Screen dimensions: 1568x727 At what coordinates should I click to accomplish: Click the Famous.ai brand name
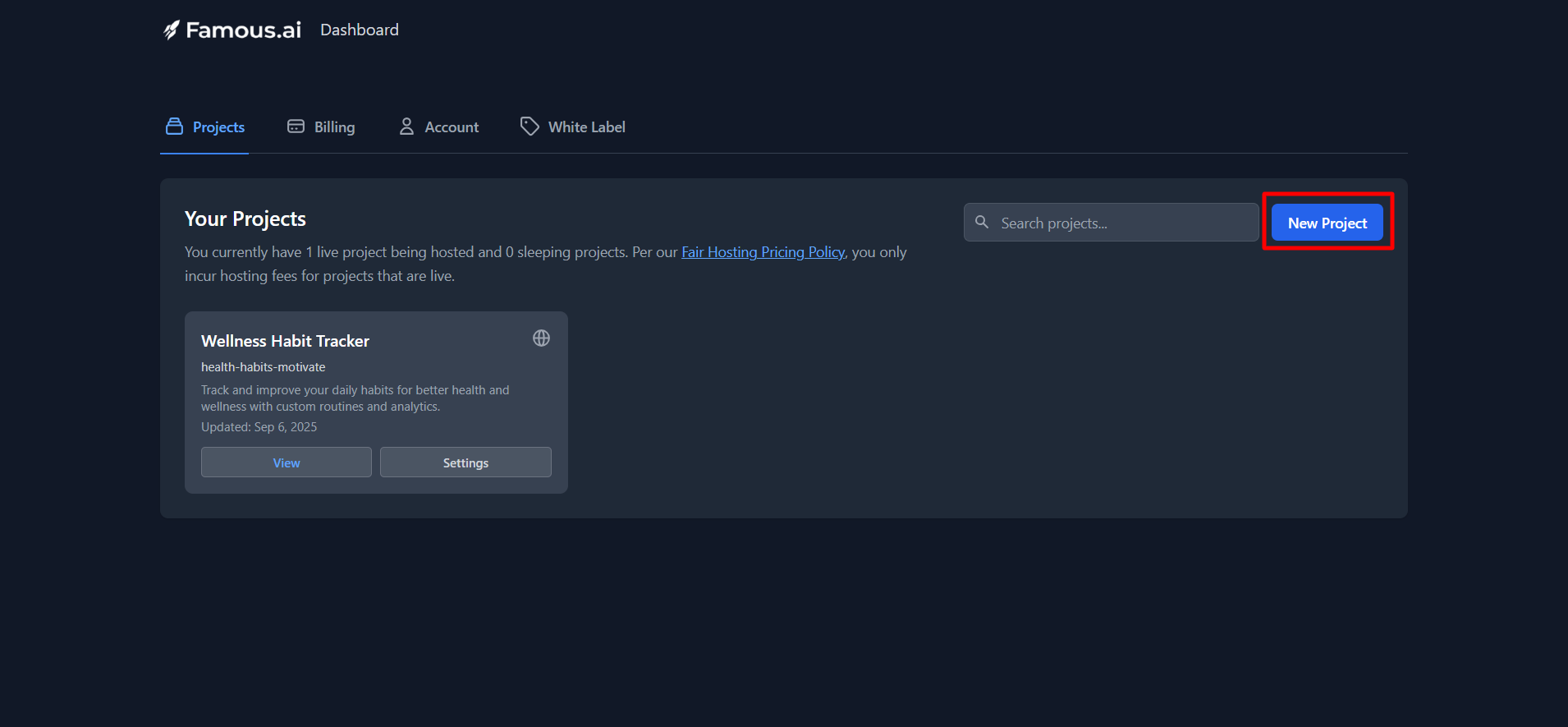243,30
